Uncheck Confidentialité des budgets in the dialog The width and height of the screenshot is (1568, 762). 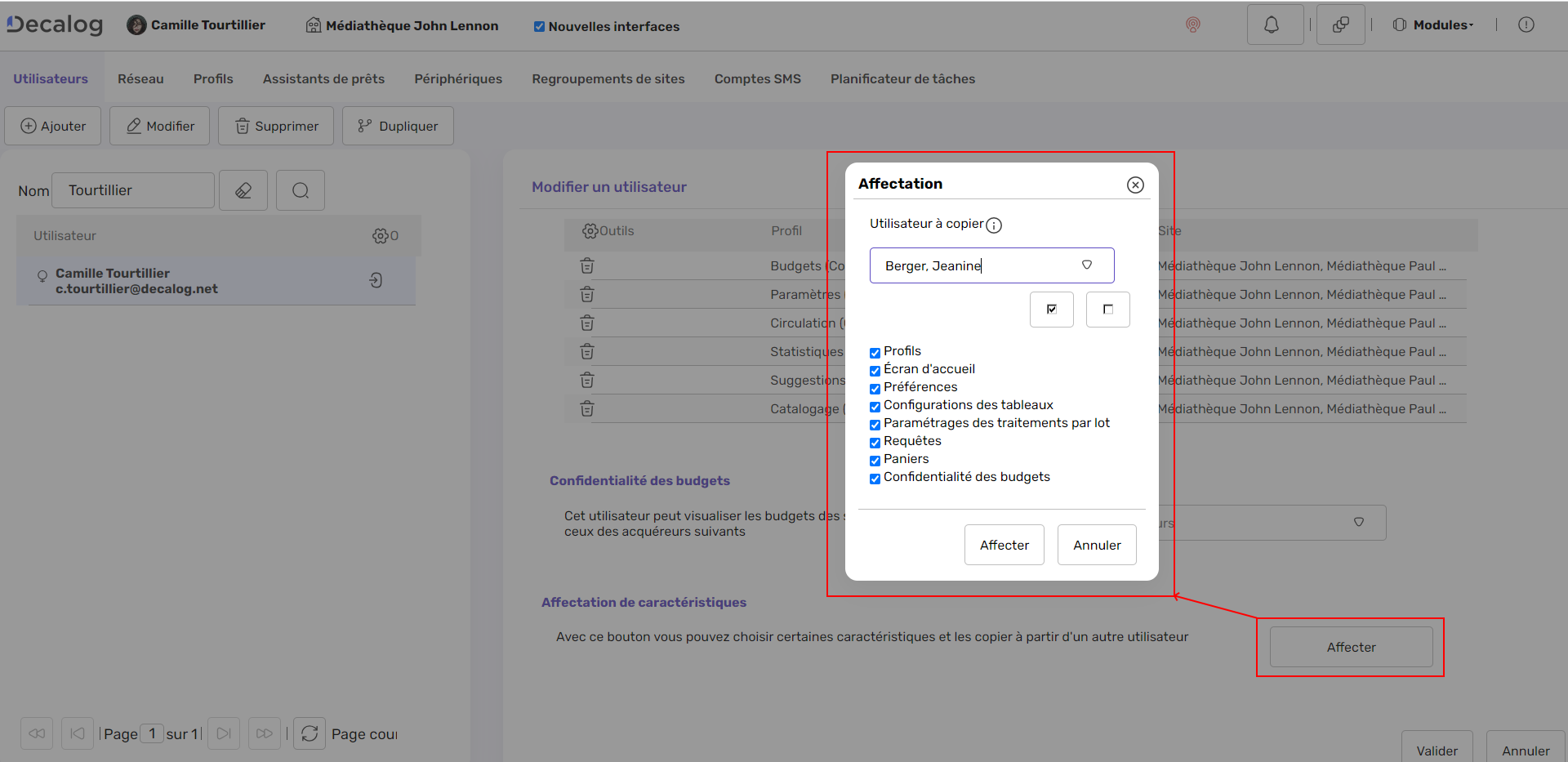(875, 478)
